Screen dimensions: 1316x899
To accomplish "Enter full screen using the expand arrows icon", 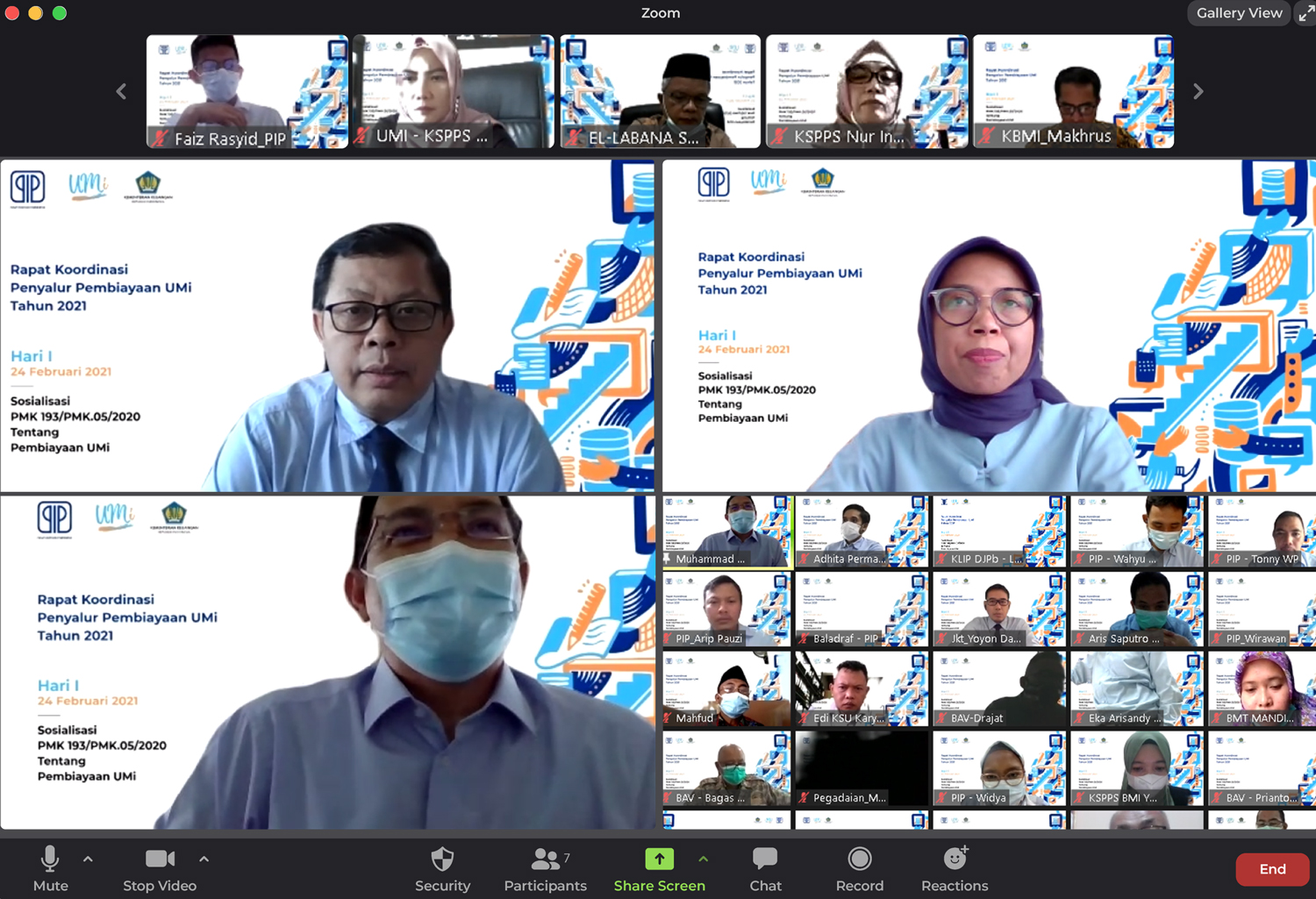I will pos(1305,13).
